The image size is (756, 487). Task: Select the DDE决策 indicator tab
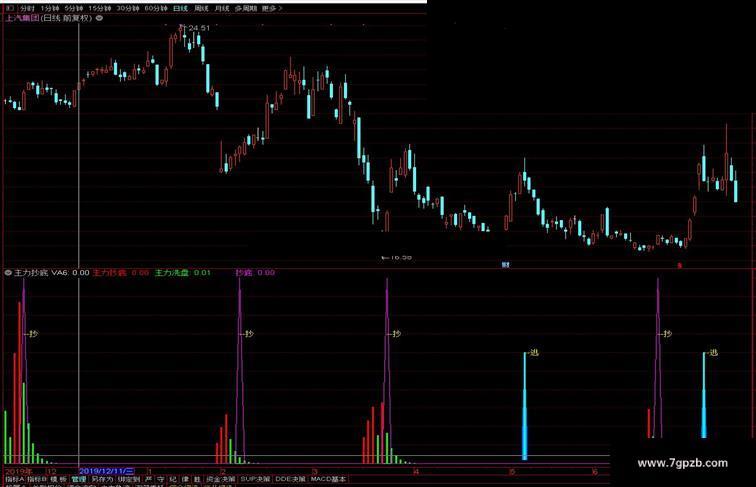tap(290, 479)
